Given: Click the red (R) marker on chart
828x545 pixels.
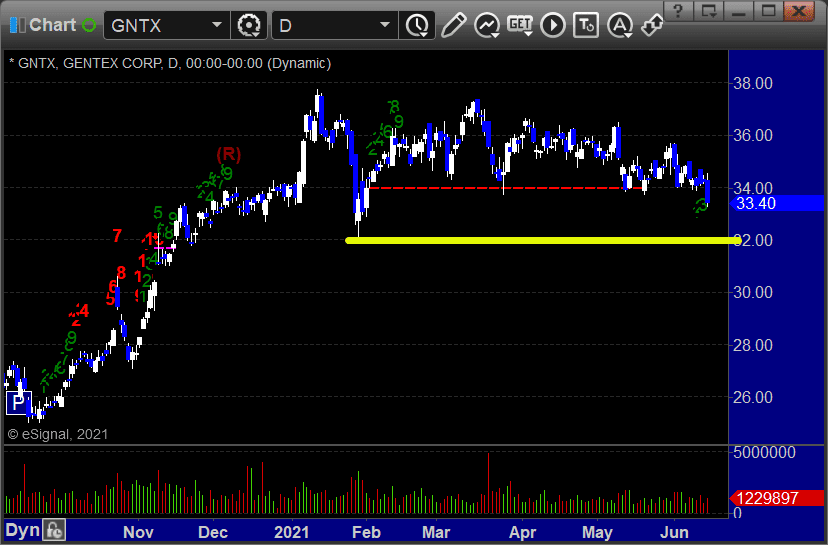Looking at the screenshot, I should 229,154.
